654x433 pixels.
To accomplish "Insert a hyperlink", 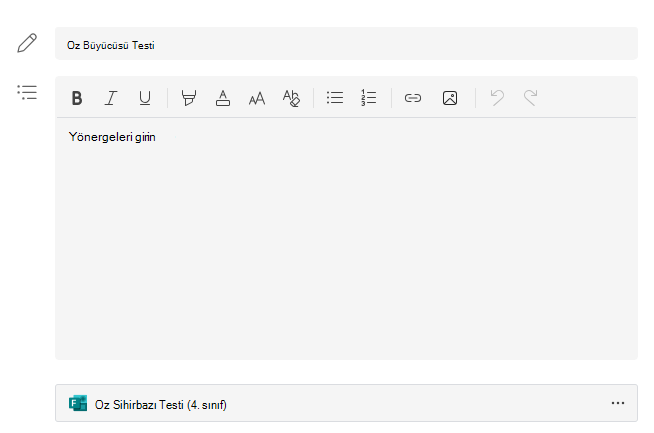I will coord(413,98).
